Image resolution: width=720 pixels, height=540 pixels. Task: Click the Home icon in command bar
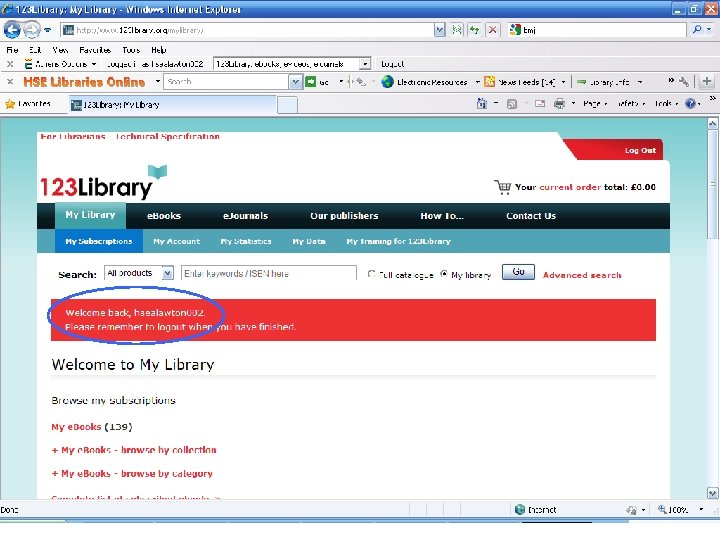[x=482, y=104]
